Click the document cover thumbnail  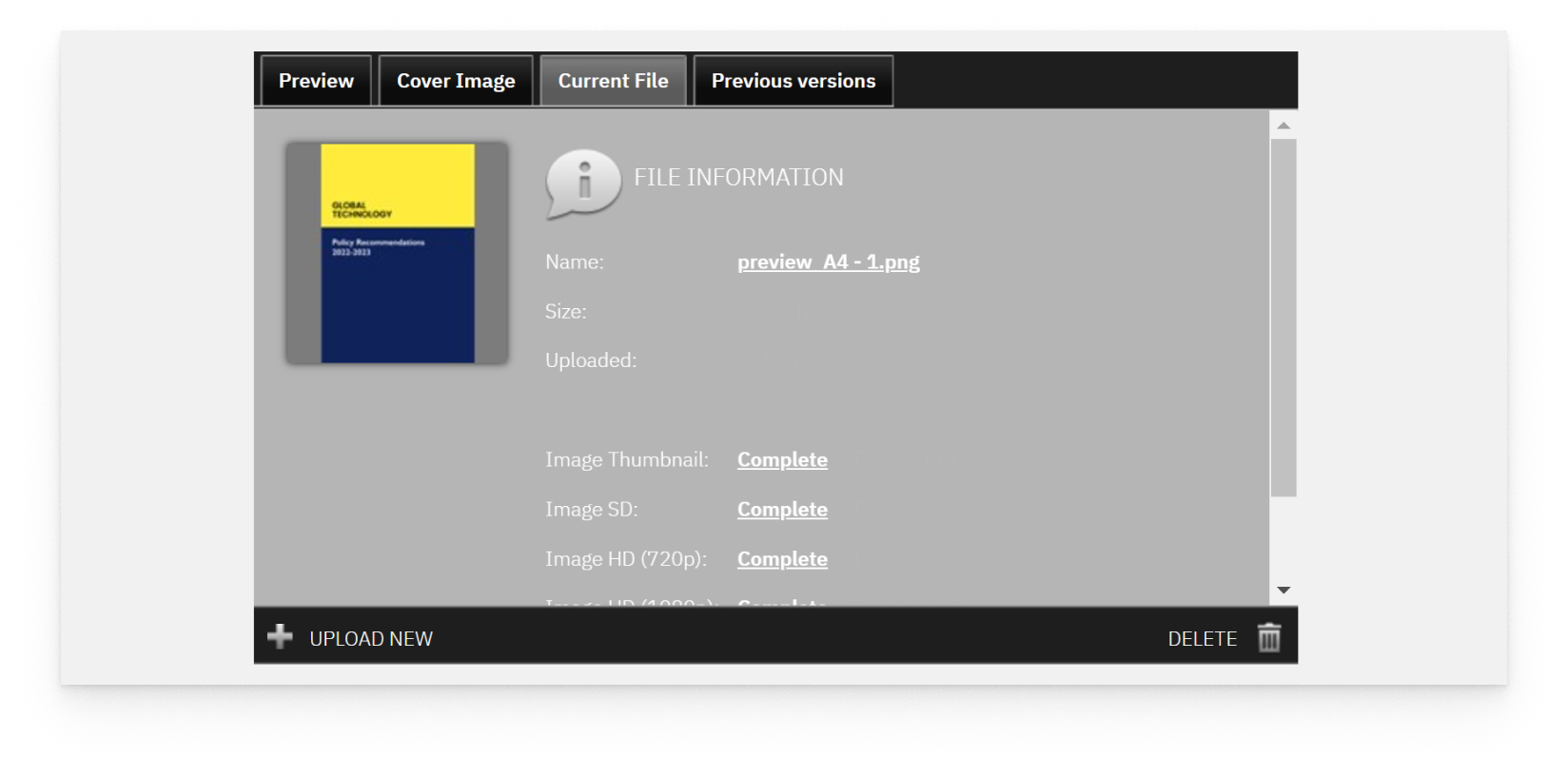point(397,253)
